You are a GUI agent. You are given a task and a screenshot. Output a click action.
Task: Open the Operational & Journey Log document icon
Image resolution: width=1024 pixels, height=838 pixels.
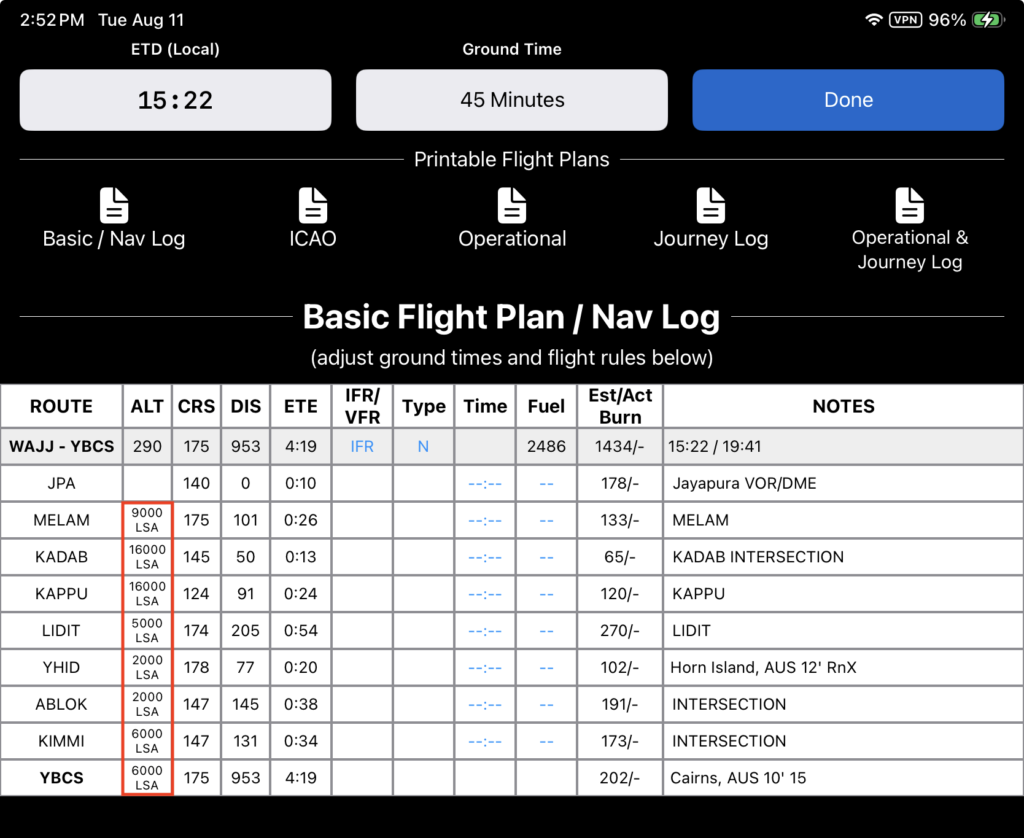coord(910,206)
